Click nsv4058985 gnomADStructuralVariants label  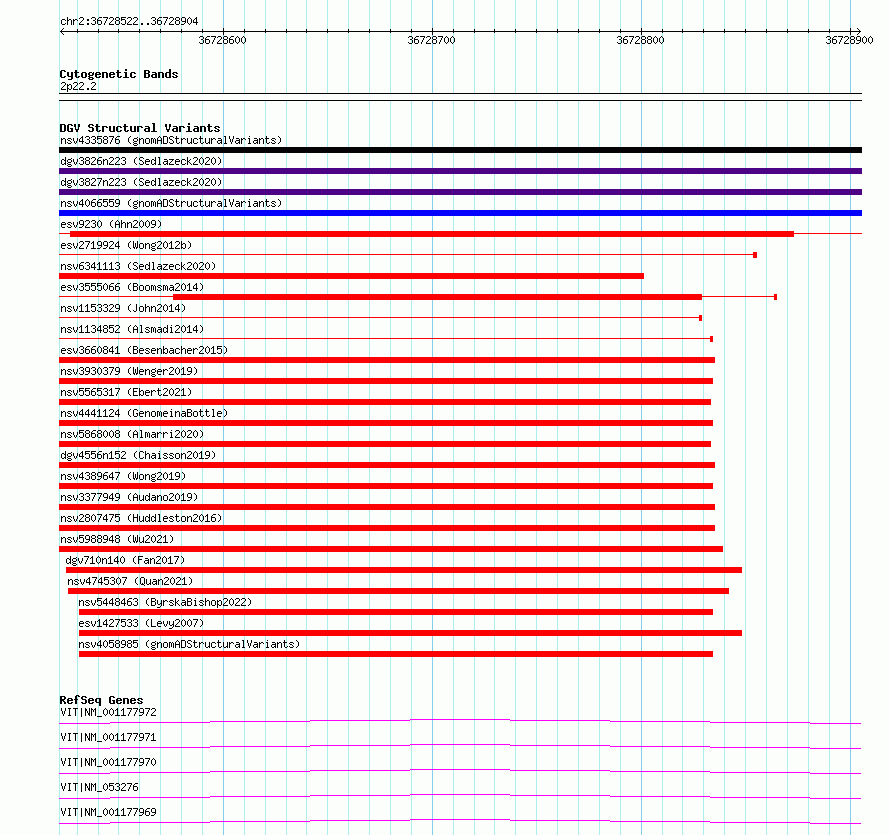click(x=189, y=644)
